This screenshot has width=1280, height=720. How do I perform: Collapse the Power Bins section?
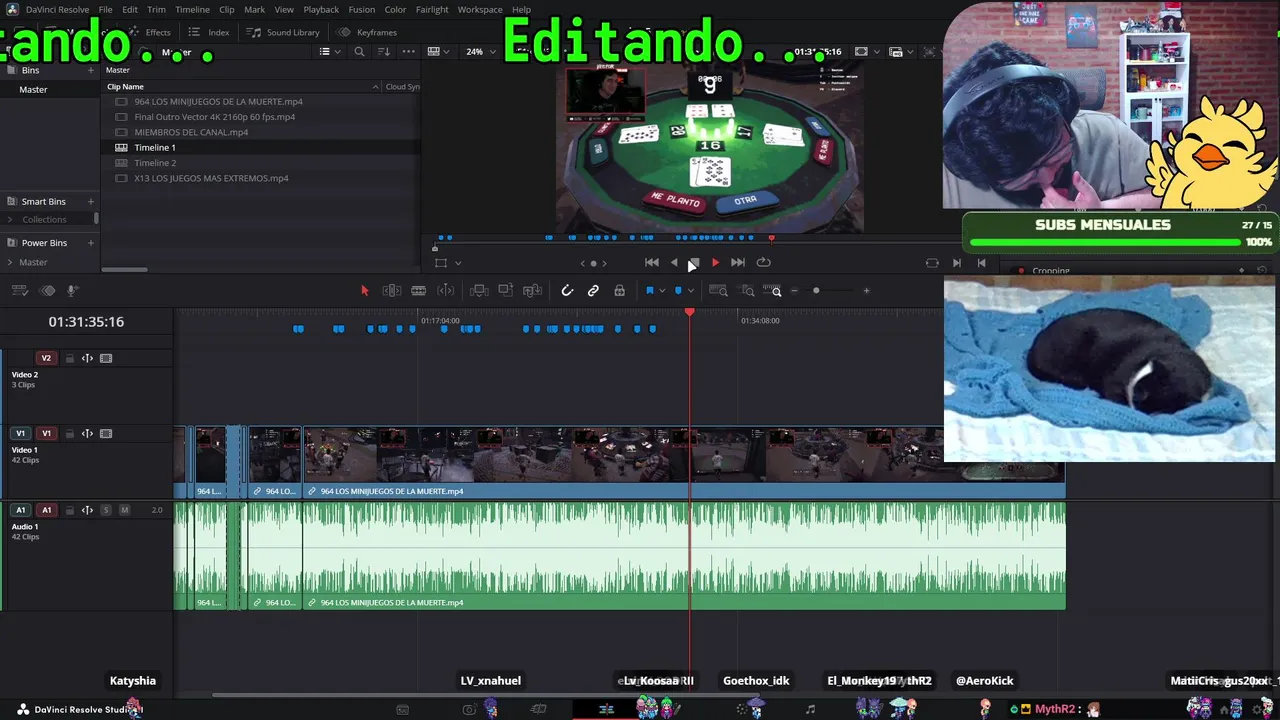(11, 243)
